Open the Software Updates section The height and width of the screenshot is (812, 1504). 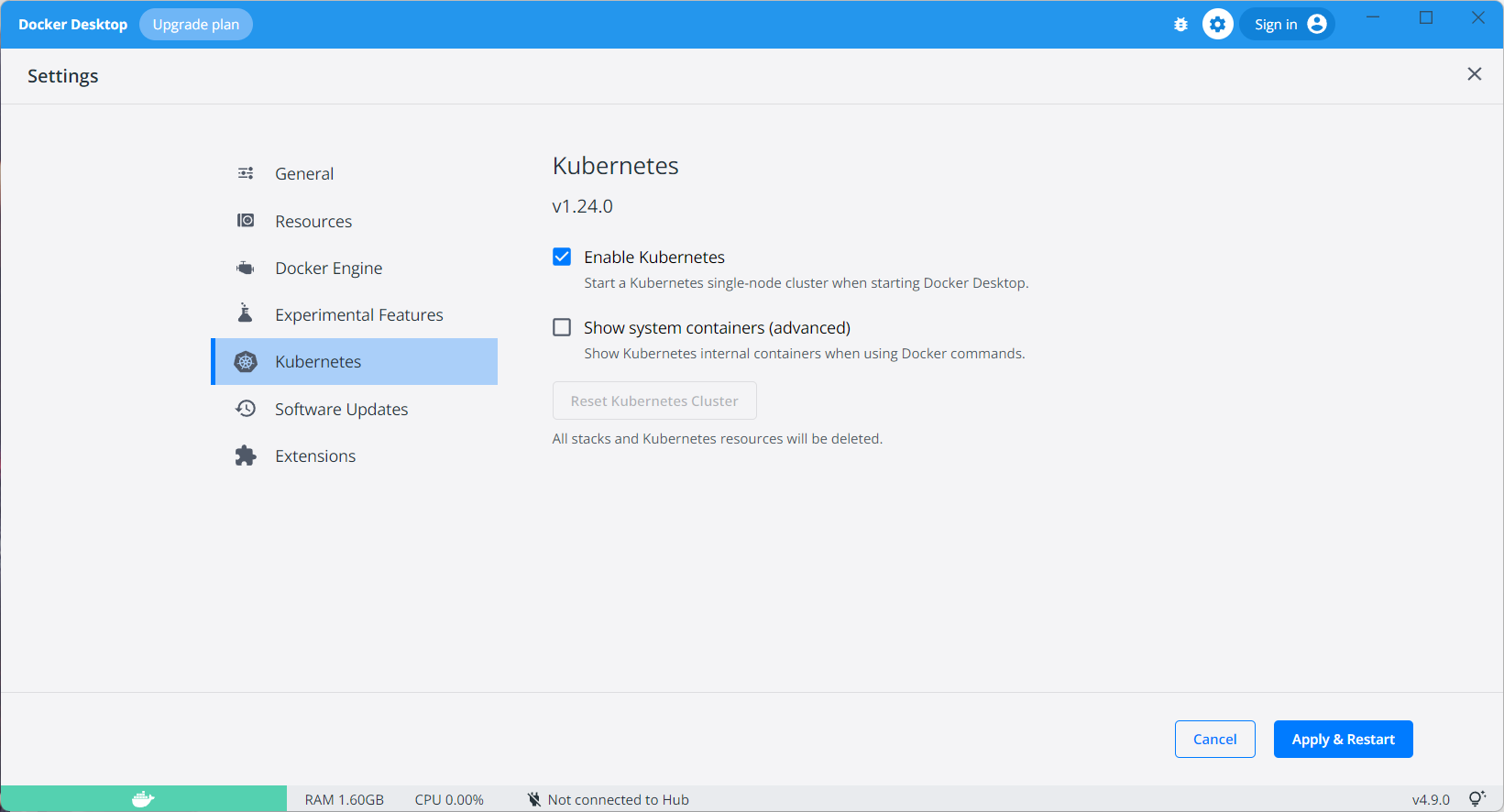355,409
